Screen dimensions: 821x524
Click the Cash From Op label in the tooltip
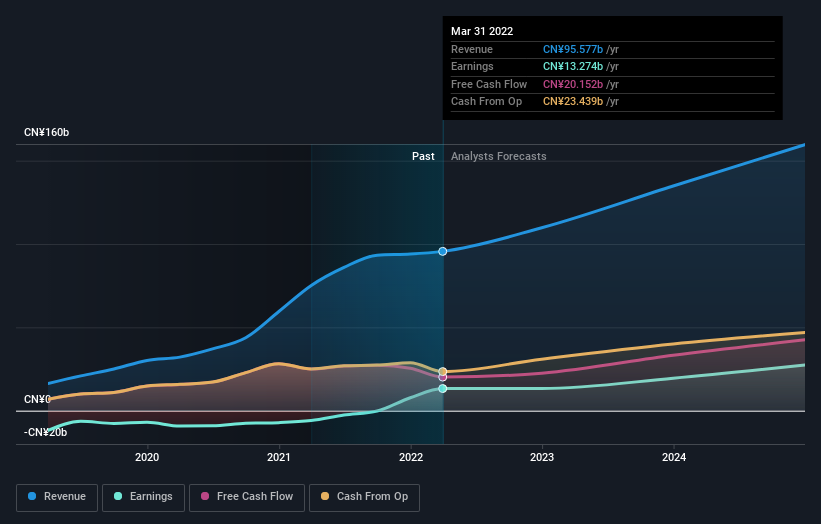(486, 102)
